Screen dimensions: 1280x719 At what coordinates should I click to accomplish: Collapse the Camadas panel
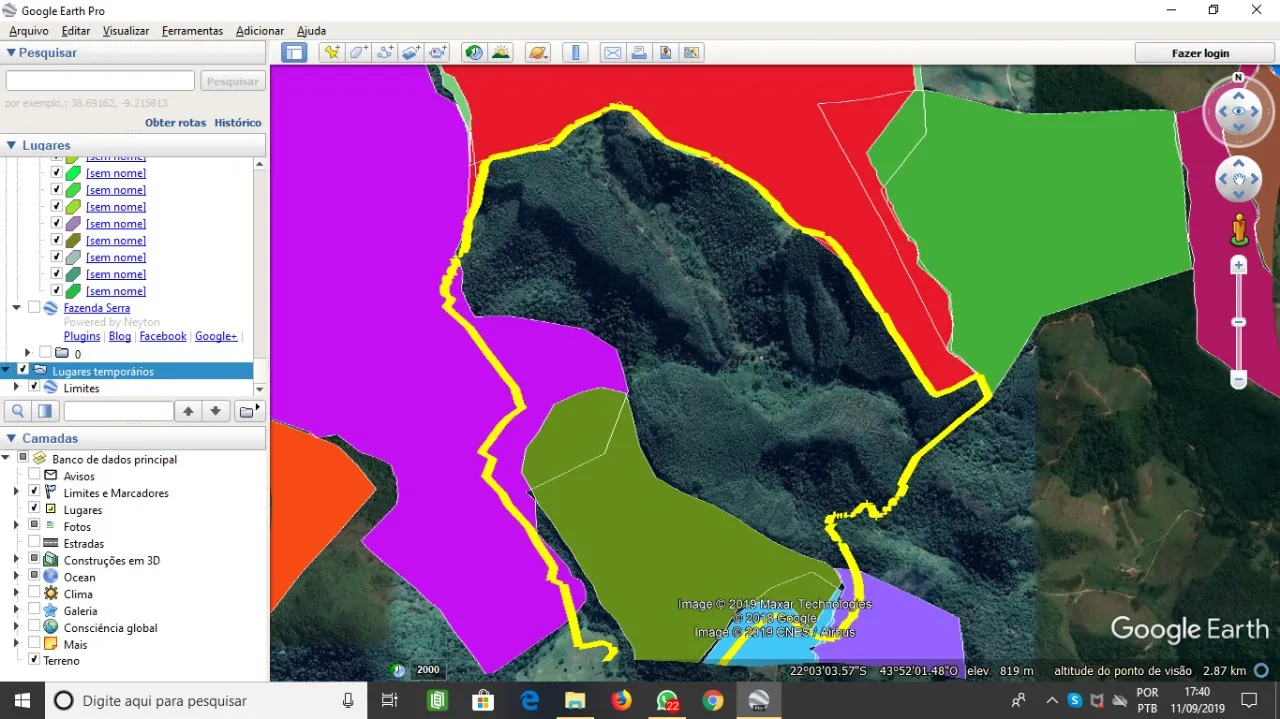11,438
